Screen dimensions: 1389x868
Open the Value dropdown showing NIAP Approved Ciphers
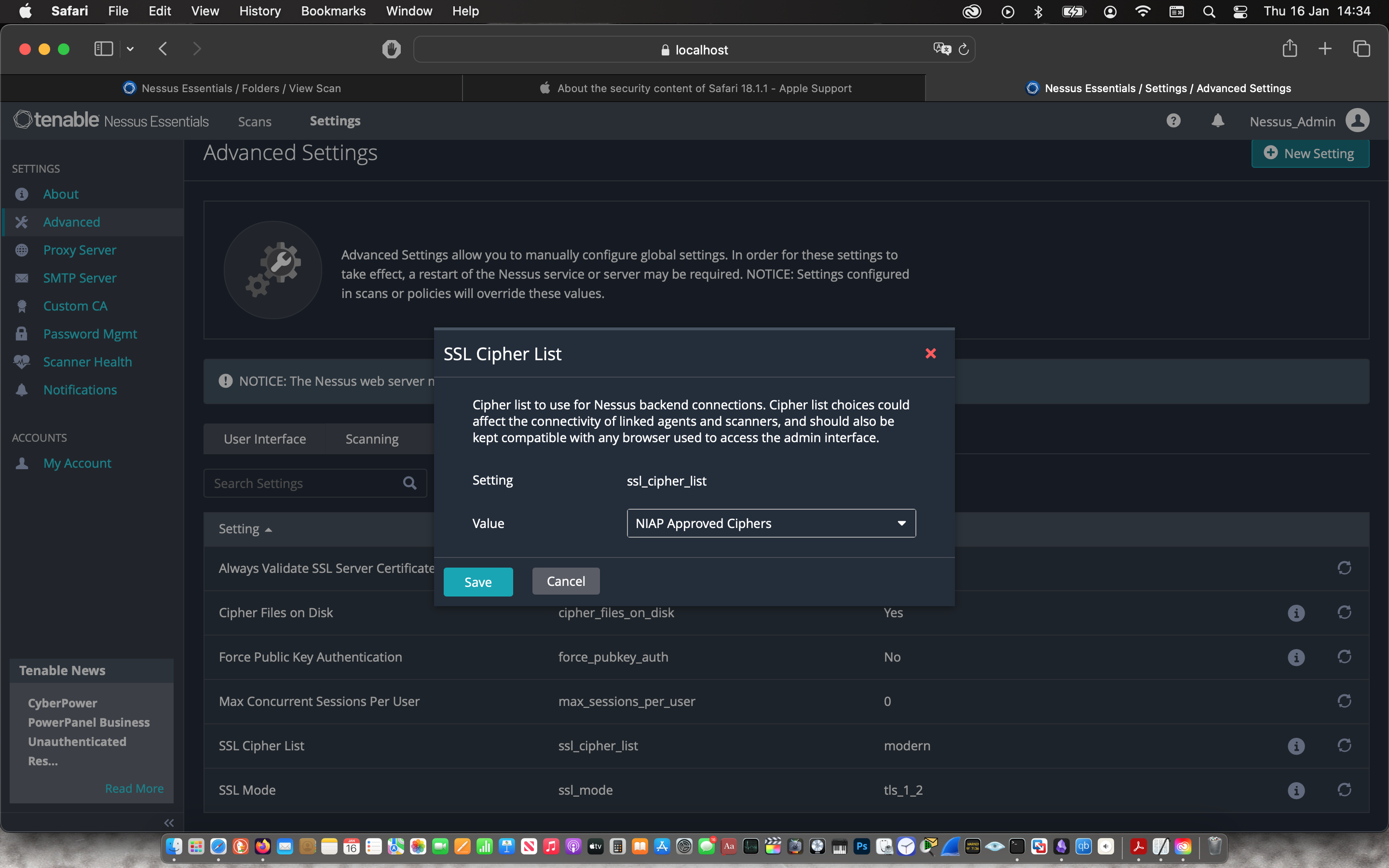771,523
